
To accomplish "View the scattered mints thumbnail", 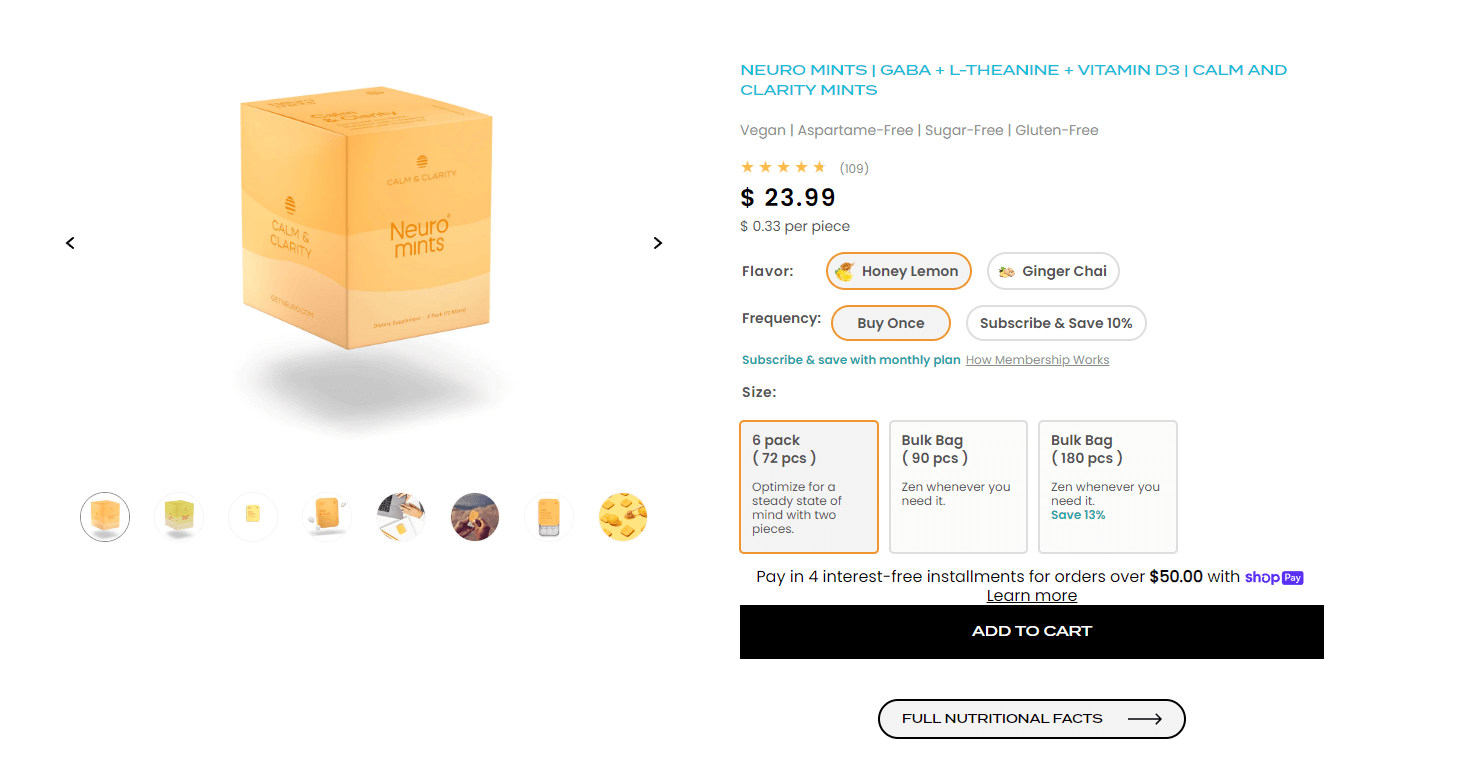I will pyautogui.click(x=623, y=517).
